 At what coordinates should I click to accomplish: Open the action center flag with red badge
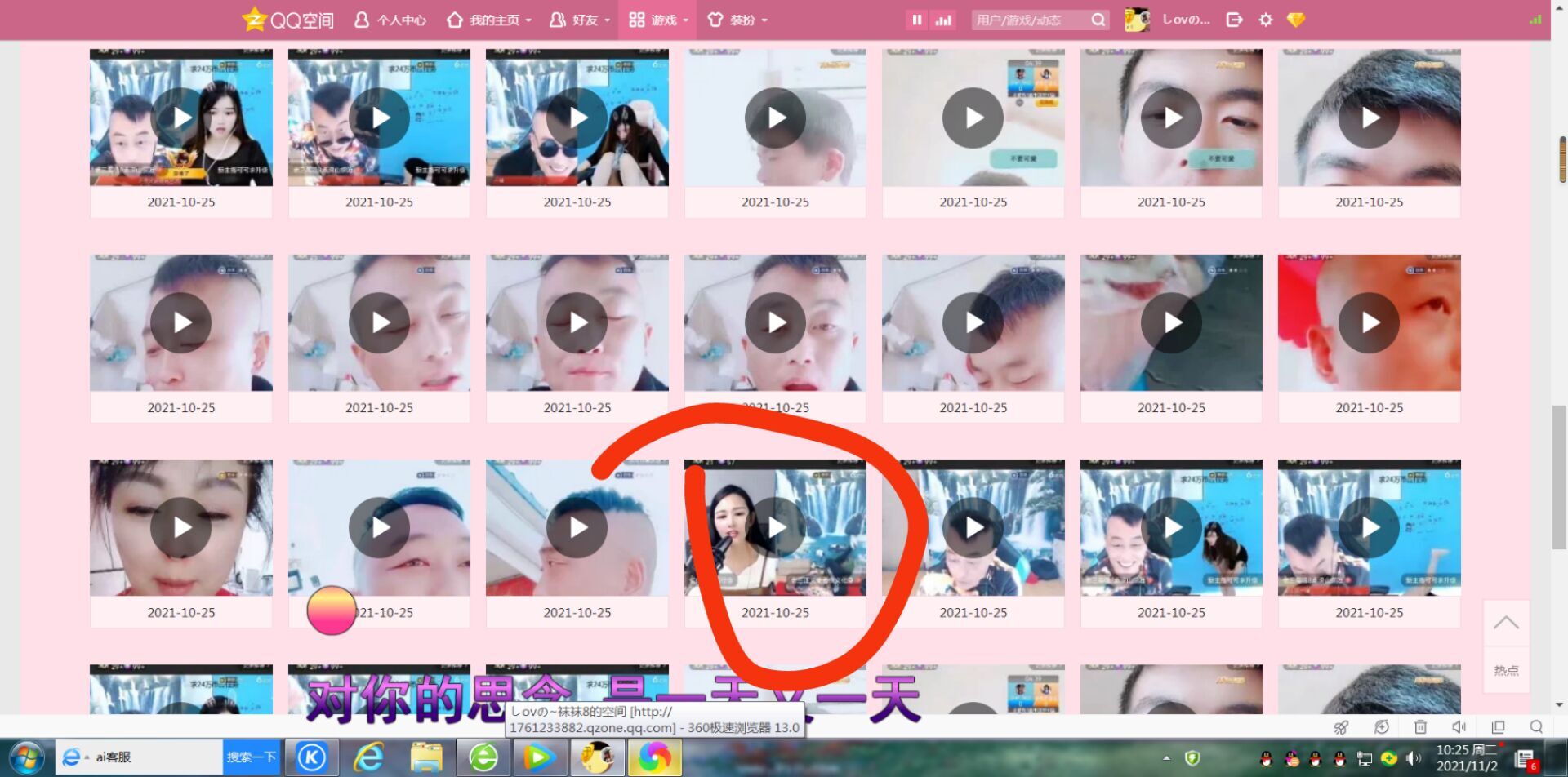coord(1526,759)
